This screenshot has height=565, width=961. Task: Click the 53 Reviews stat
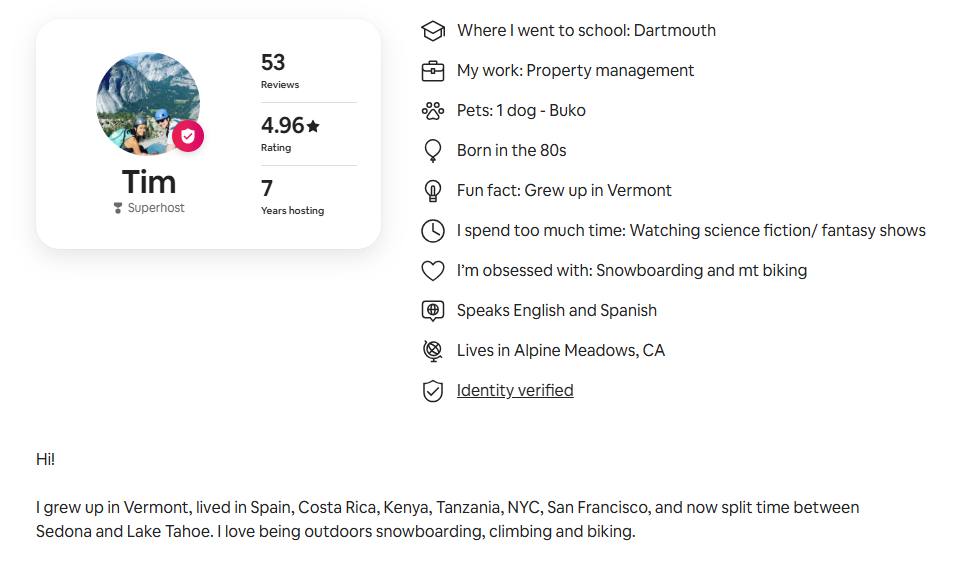(279, 71)
